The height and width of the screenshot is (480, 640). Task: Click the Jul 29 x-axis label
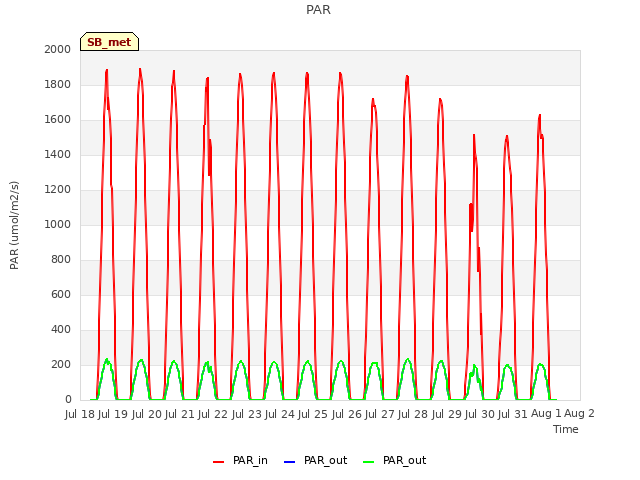pyautogui.click(x=447, y=414)
